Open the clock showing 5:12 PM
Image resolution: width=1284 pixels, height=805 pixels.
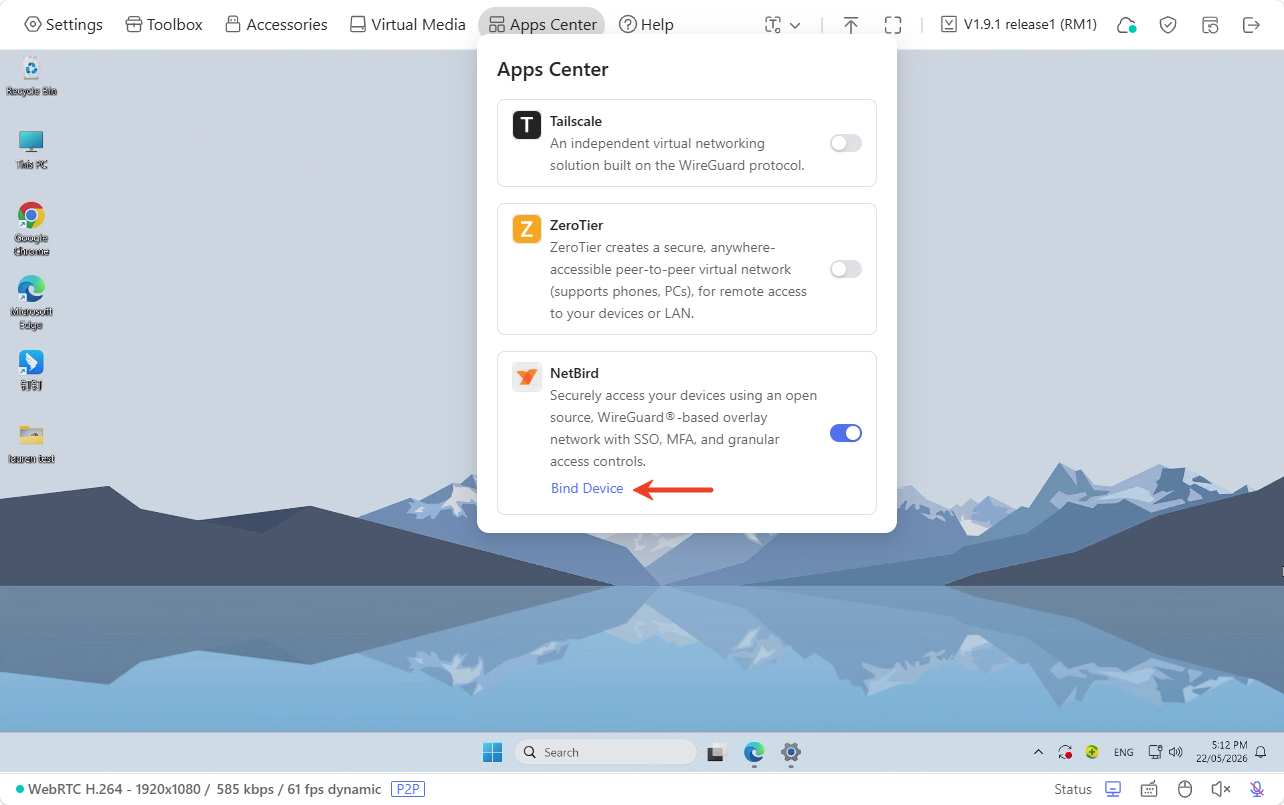tap(1221, 752)
